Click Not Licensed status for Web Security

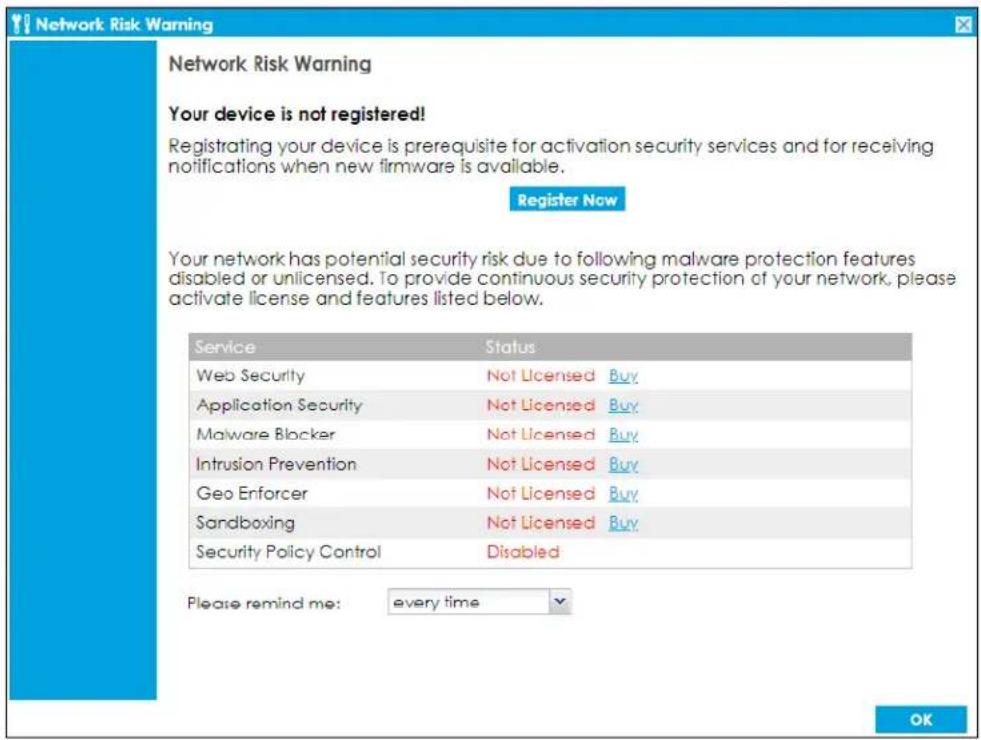pyautogui.click(x=541, y=375)
